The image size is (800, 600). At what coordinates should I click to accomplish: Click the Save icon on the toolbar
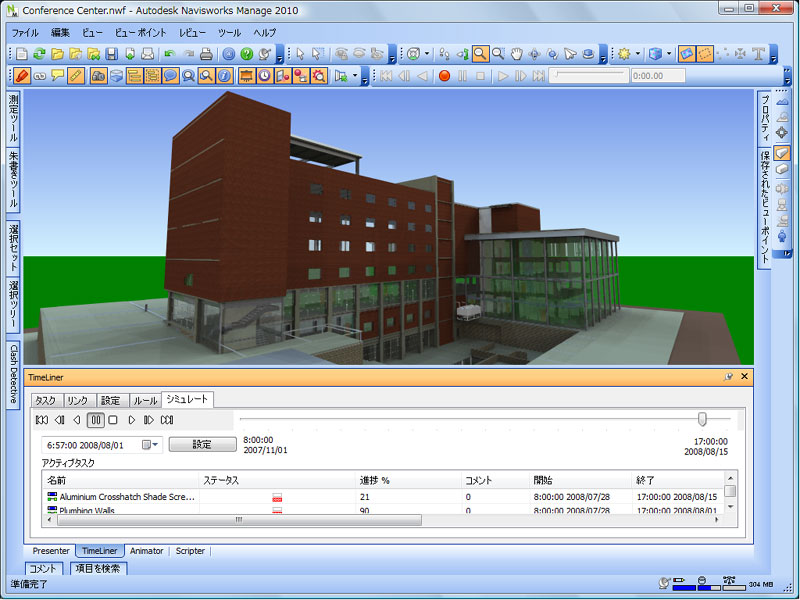click(x=111, y=52)
